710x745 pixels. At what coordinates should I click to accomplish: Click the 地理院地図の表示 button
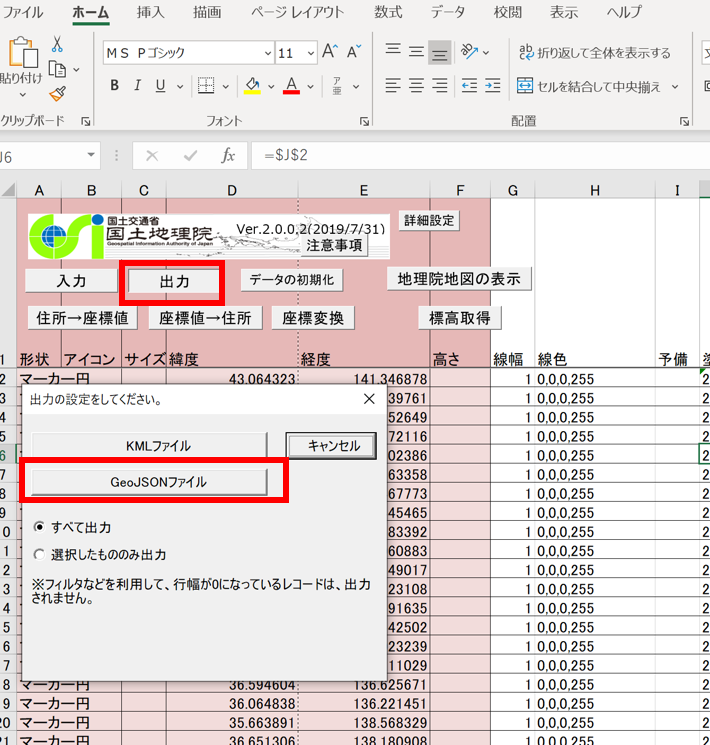459,278
